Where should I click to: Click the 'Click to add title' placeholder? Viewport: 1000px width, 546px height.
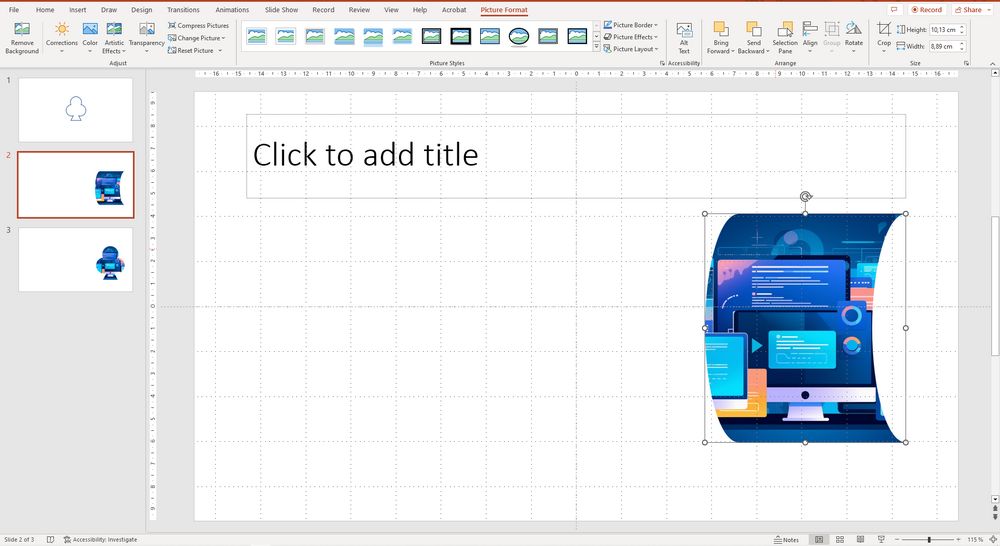click(576, 156)
